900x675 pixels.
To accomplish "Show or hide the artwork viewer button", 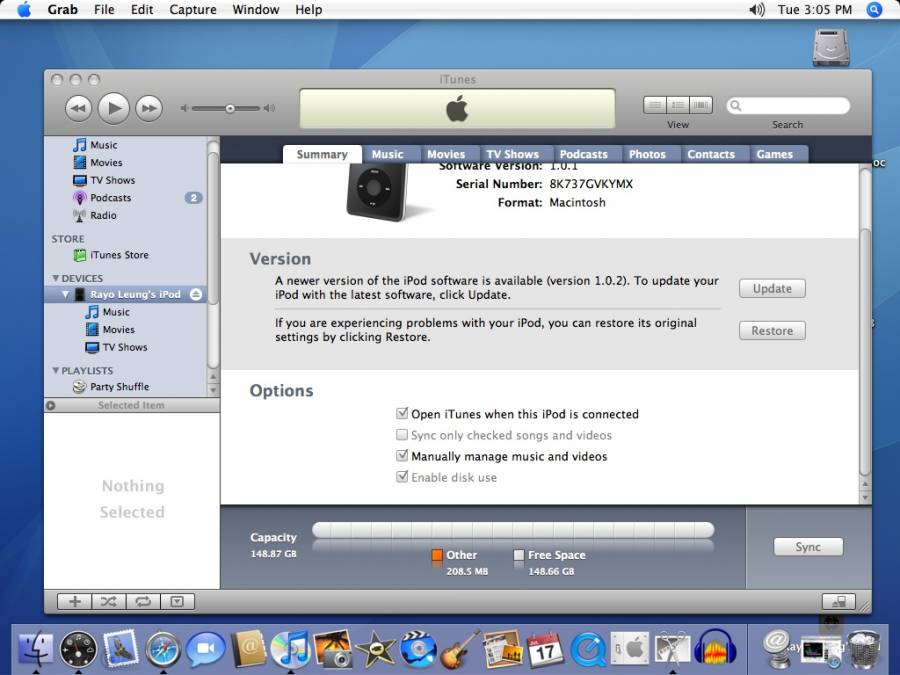I will tap(177, 602).
